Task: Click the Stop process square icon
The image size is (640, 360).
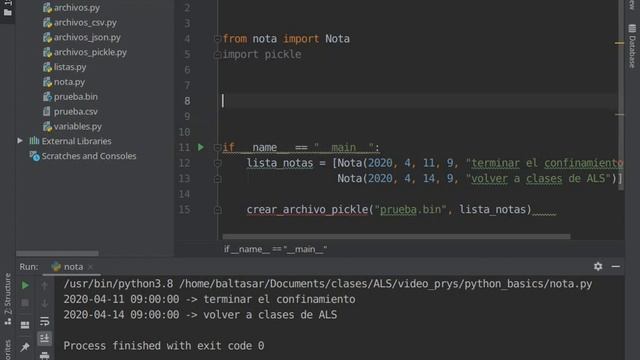Action: 25,303
